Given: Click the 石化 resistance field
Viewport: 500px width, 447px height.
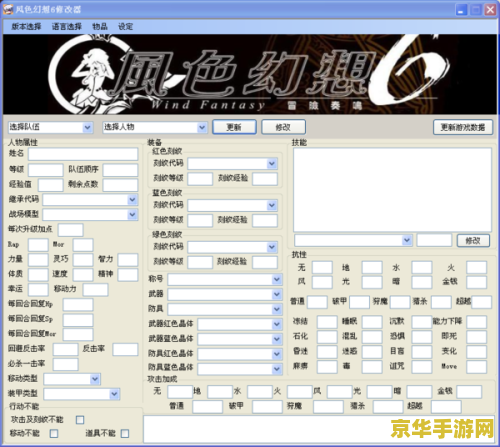Looking at the screenshot, I should (x=327, y=337).
